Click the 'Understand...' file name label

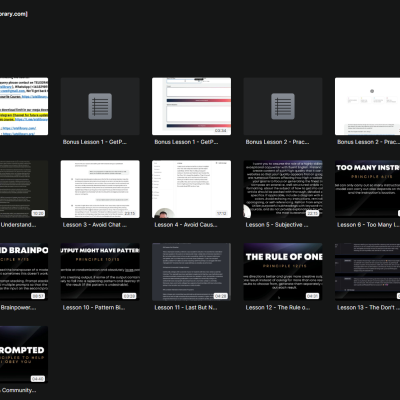coord(18,225)
